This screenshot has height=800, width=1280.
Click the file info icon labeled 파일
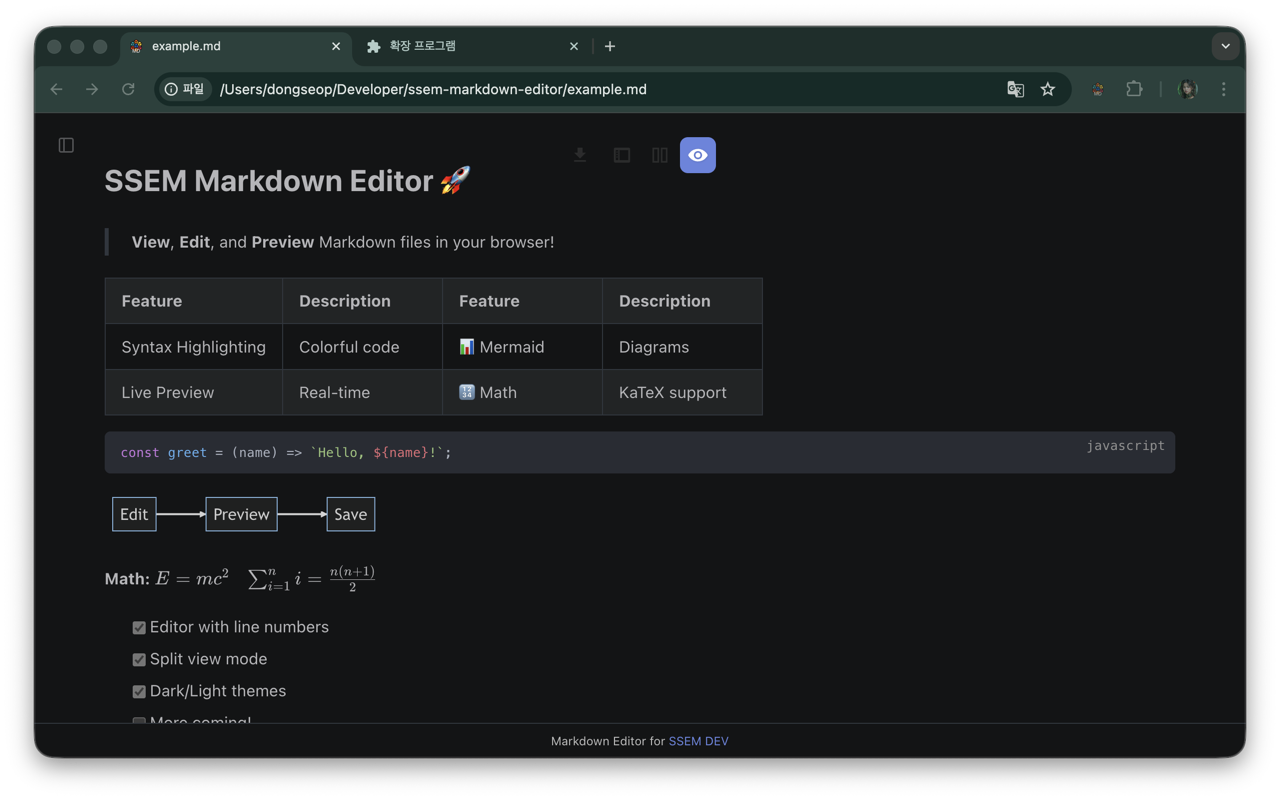(184, 89)
